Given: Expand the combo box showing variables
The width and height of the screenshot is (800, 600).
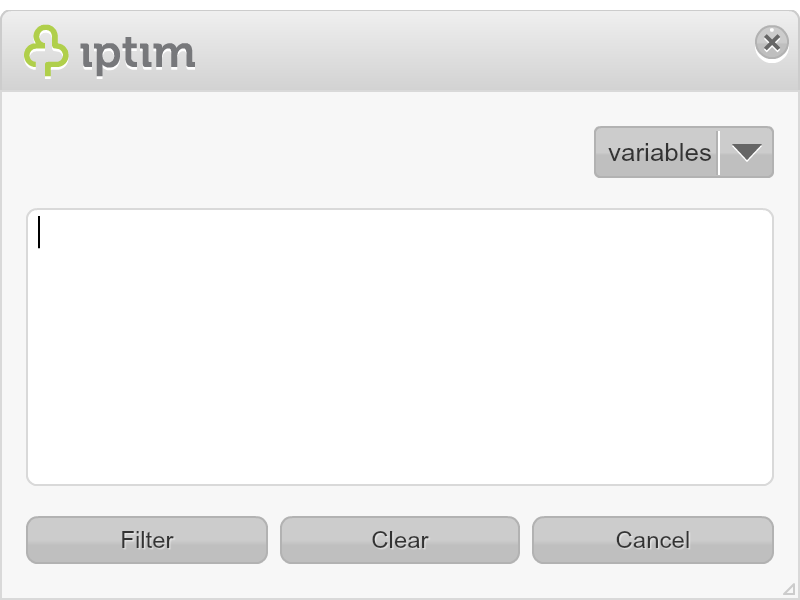Looking at the screenshot, I should point(684,152).
